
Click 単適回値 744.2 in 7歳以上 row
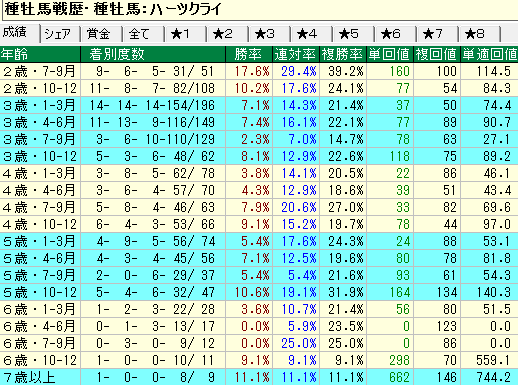(x=489, y=377)
